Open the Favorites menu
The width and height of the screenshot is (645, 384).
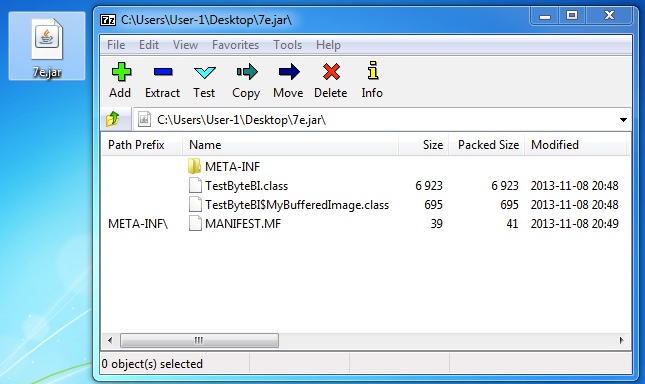[x=235, y=45]
